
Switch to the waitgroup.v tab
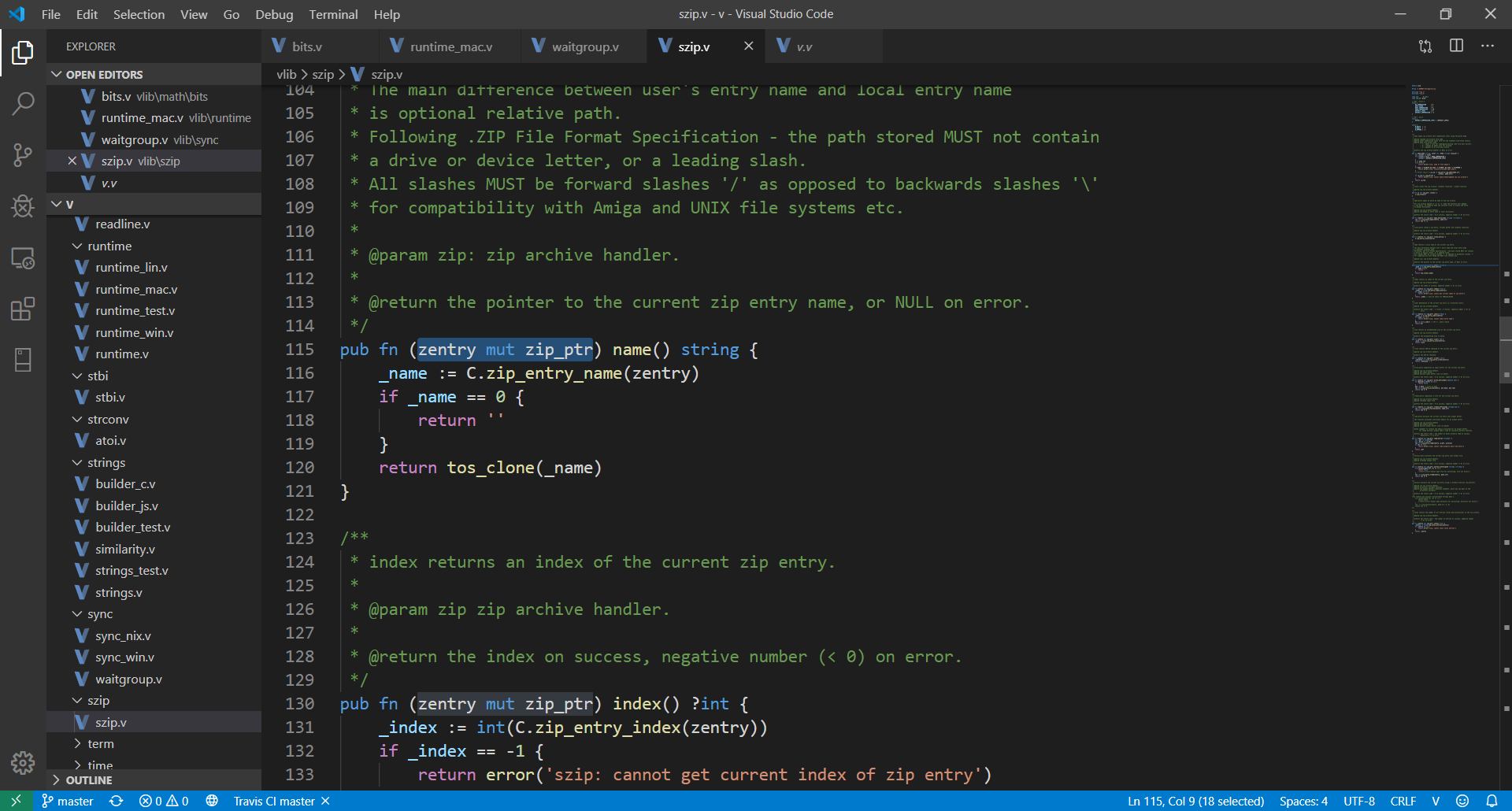point(584,46)
